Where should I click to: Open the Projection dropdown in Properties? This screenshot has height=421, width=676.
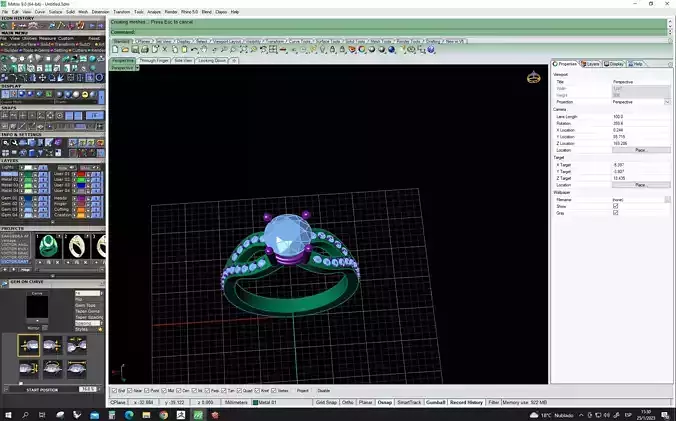click(667, 102)
